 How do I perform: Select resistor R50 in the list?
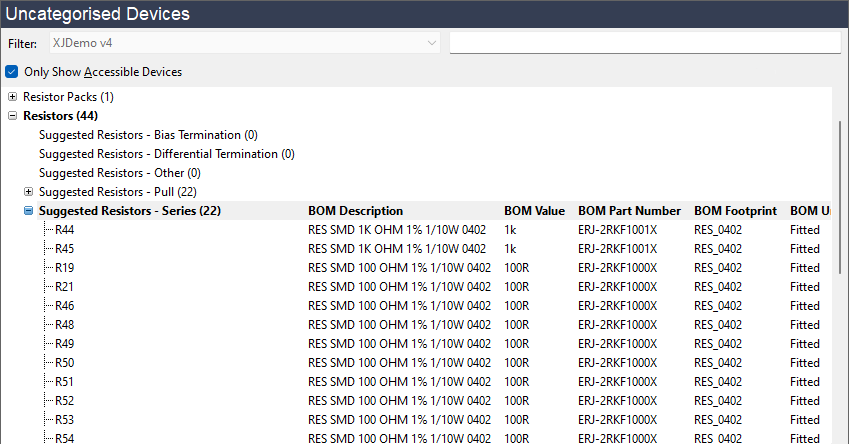click(65, 363)
